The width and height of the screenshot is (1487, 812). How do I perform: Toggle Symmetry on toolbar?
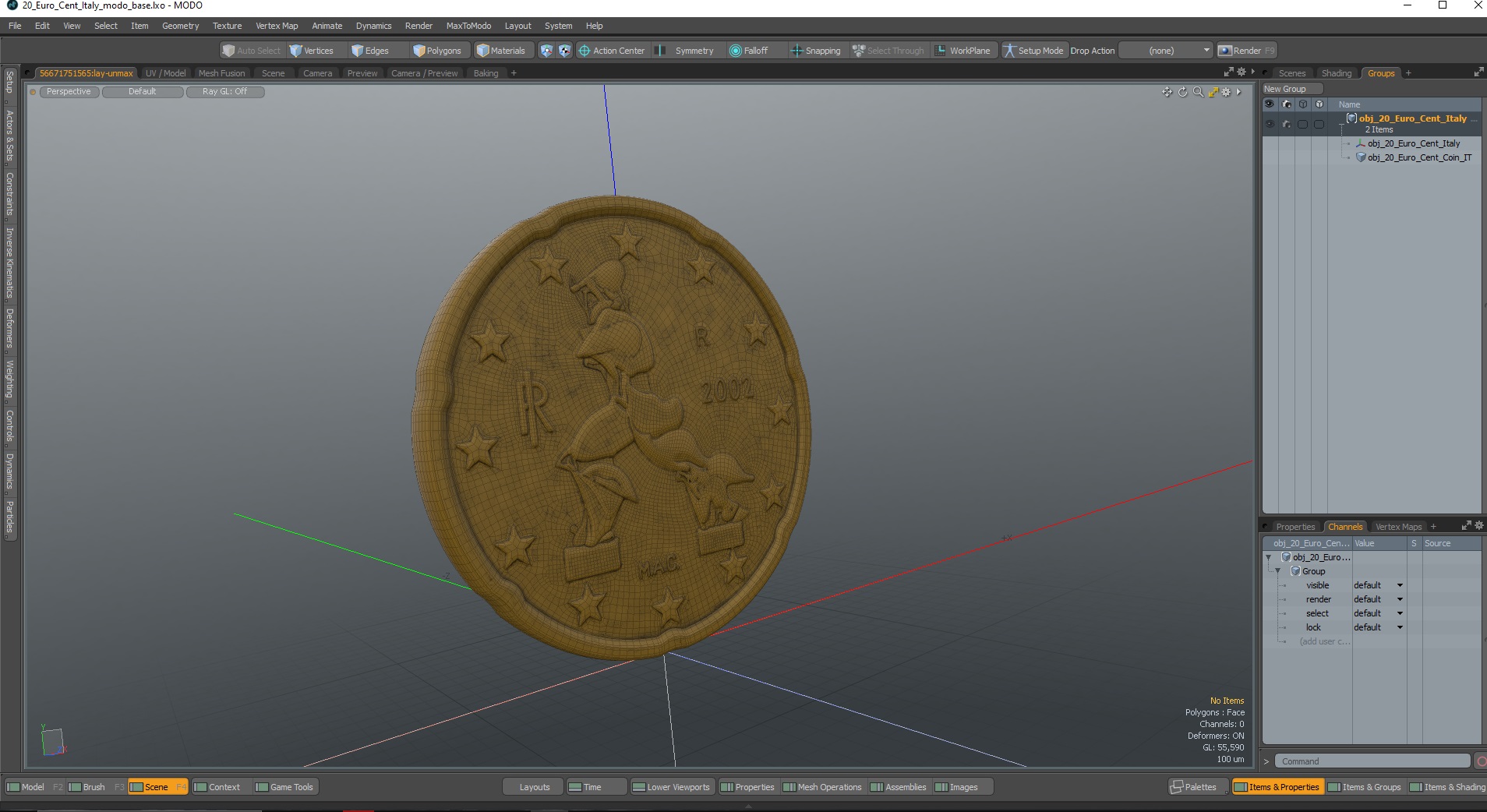click(x=684, y=51)
